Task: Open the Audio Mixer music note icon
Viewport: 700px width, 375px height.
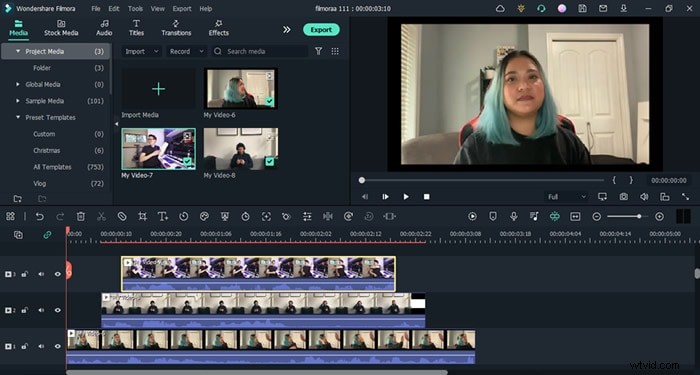Action: click(534, 217)
